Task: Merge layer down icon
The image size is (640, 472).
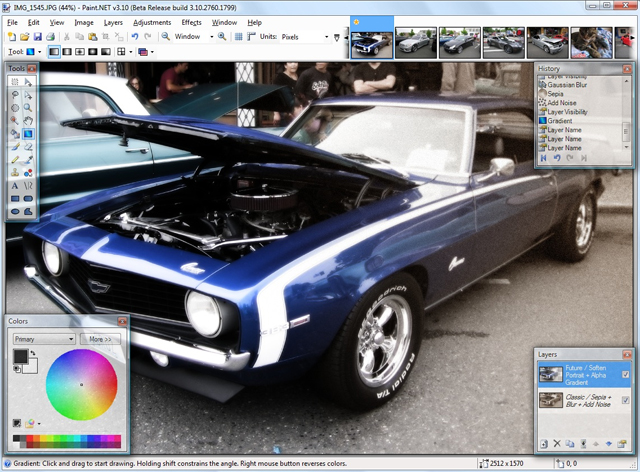Action: (x=583, y=444)
